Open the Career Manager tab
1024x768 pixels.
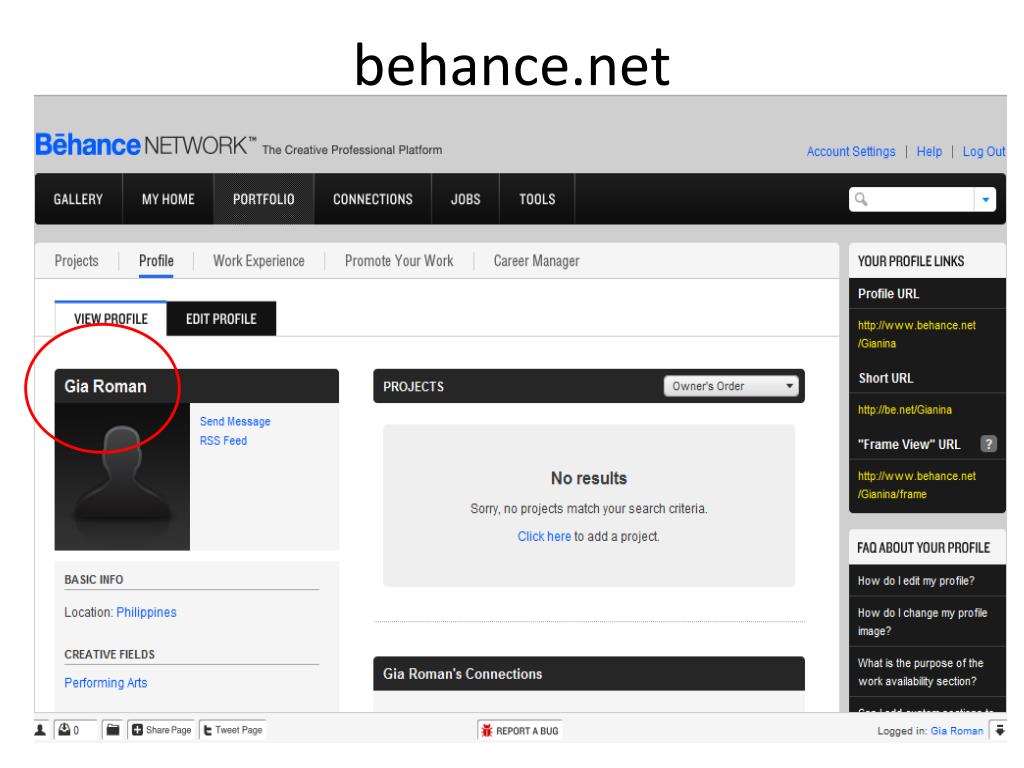[x=536, y=261]
